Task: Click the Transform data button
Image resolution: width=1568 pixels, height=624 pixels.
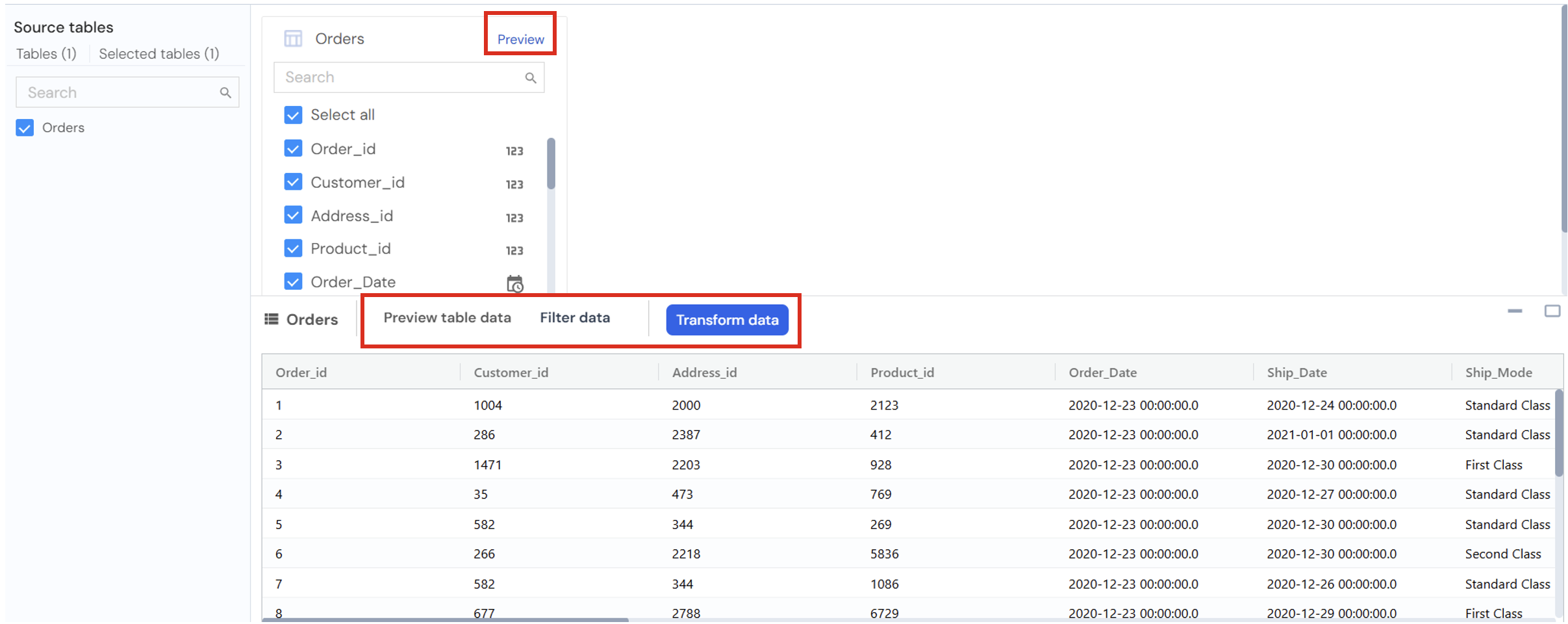Action: click(x=727, y=320)
